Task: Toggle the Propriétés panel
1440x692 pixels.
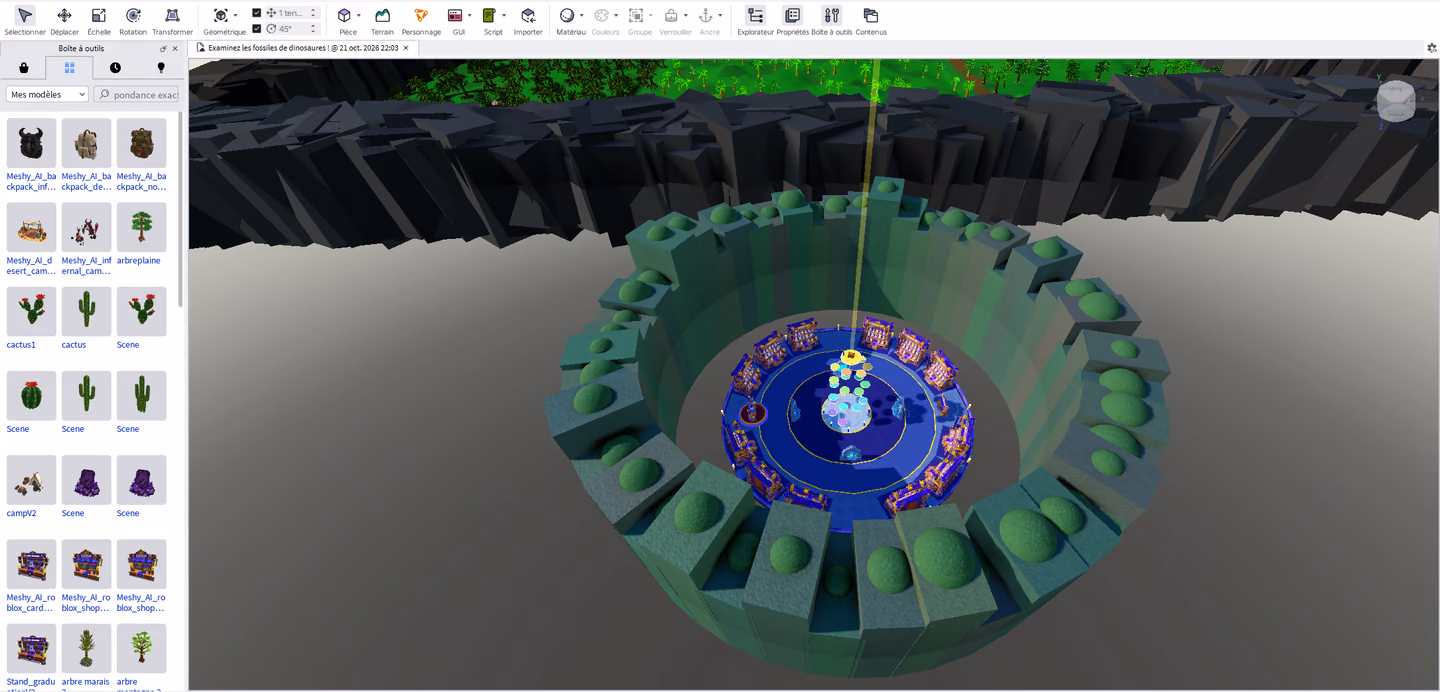Action: [x=792, y=20]
